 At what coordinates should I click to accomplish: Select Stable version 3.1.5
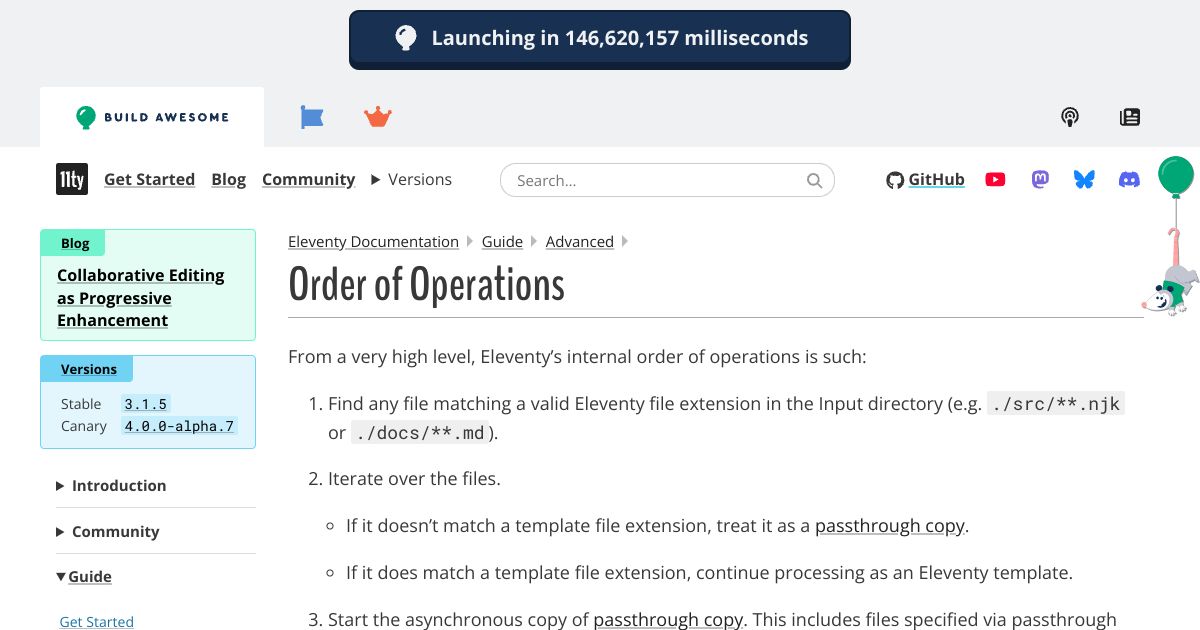click(145, 404)
